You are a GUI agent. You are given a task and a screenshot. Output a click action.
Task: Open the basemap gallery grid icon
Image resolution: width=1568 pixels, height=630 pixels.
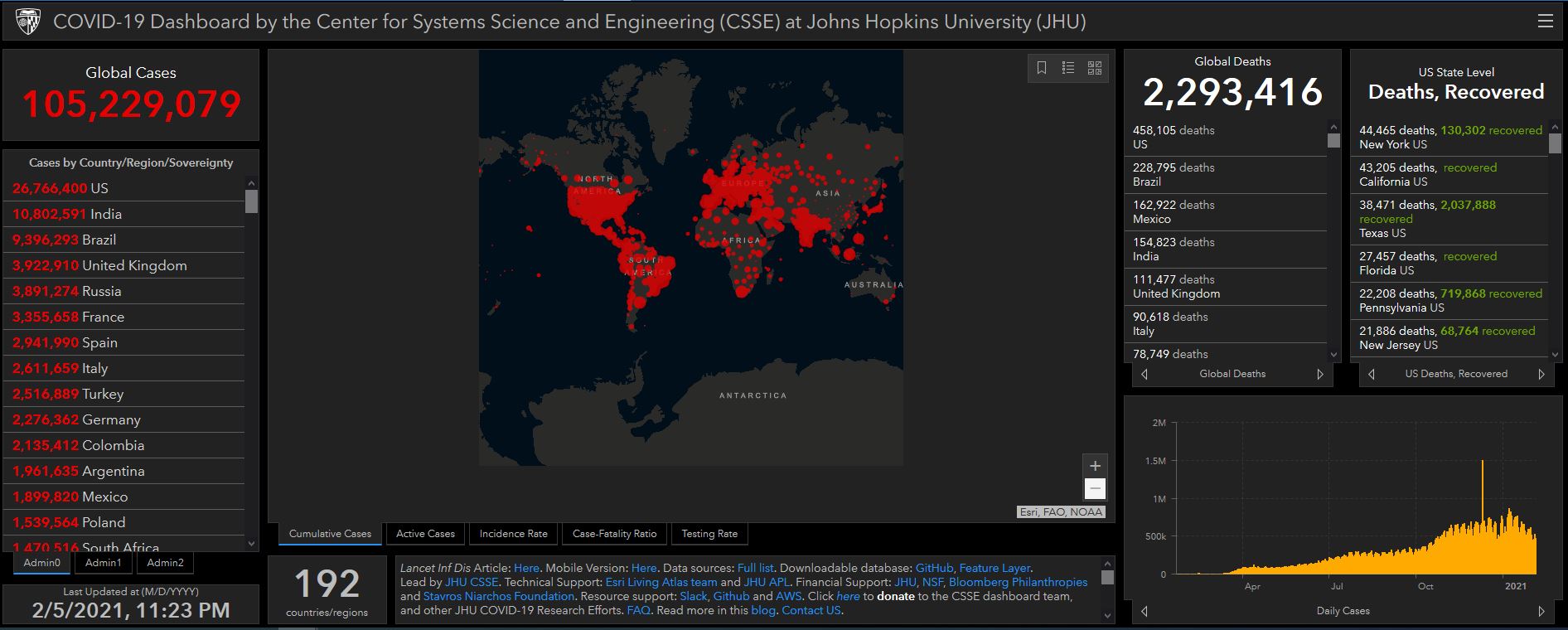pyautogui.click(x=1095, y=68)
